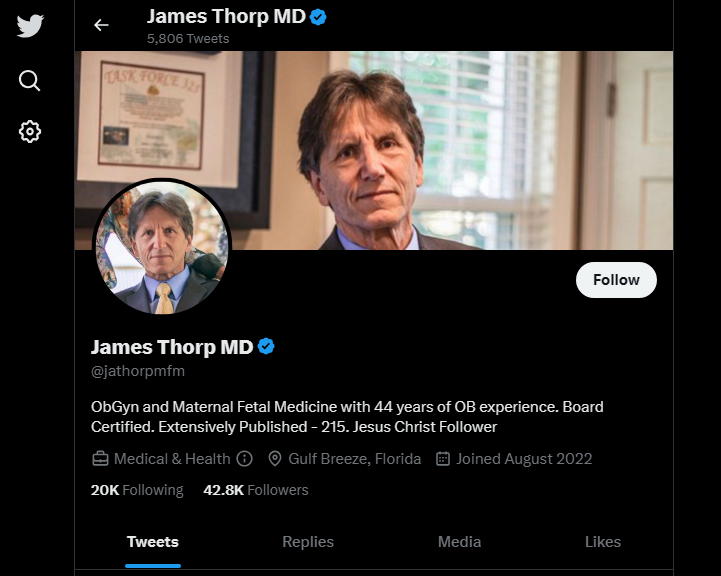Click calendar icon near Joined August 2022

click(442, 459)
